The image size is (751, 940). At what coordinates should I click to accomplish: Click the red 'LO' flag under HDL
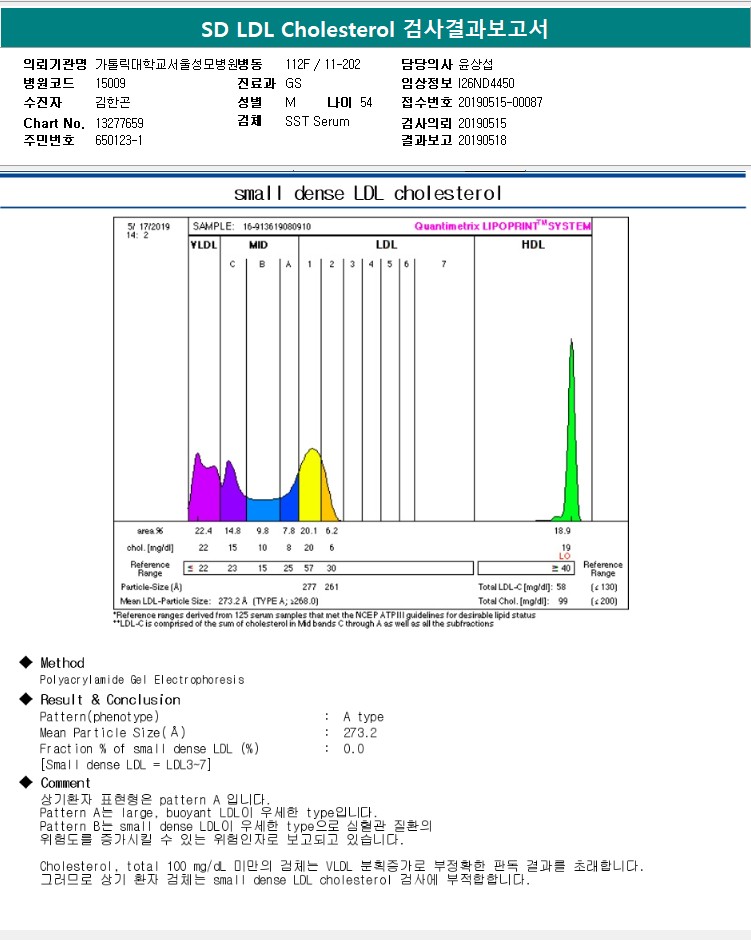pyautogui.click(x=565, y=556)
